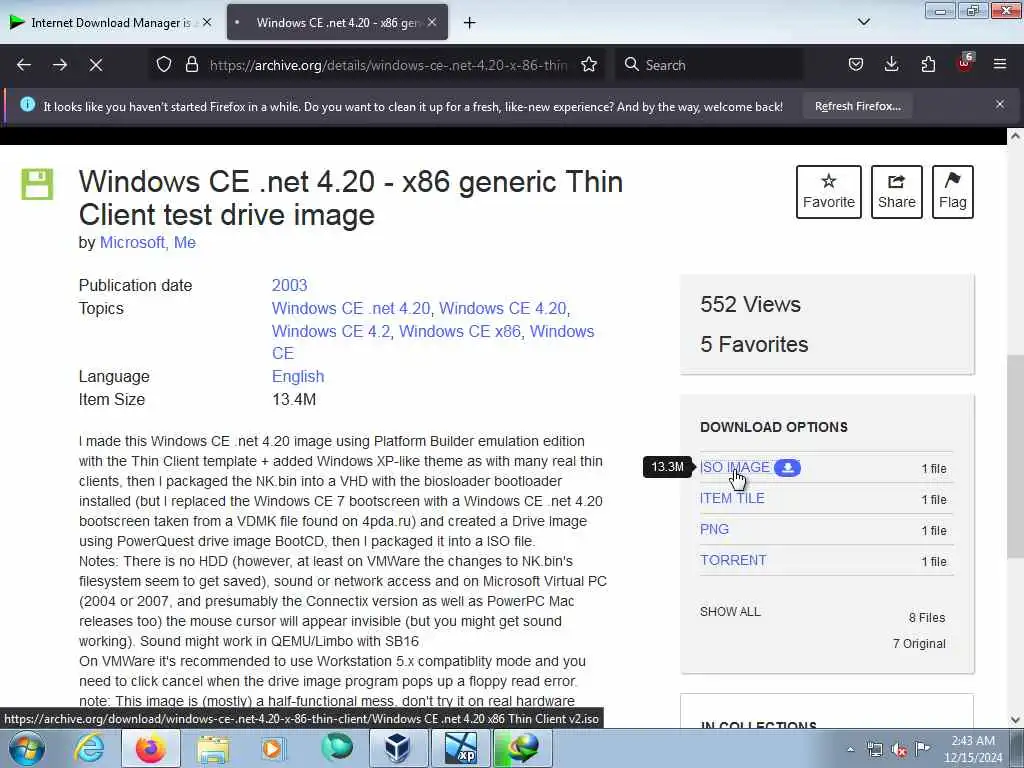Open the Firefox hamburger application menu

click(x=1000, y=64)
